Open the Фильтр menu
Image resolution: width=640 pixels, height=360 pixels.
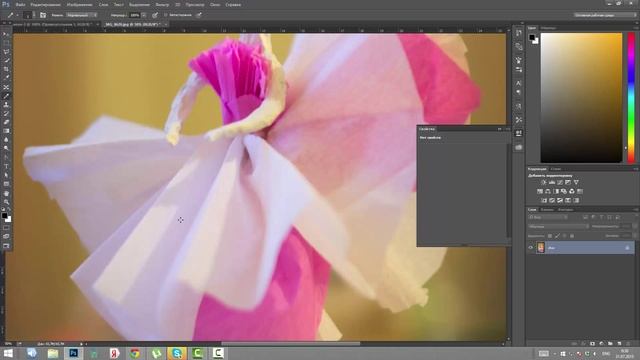(x=162, y=4)
